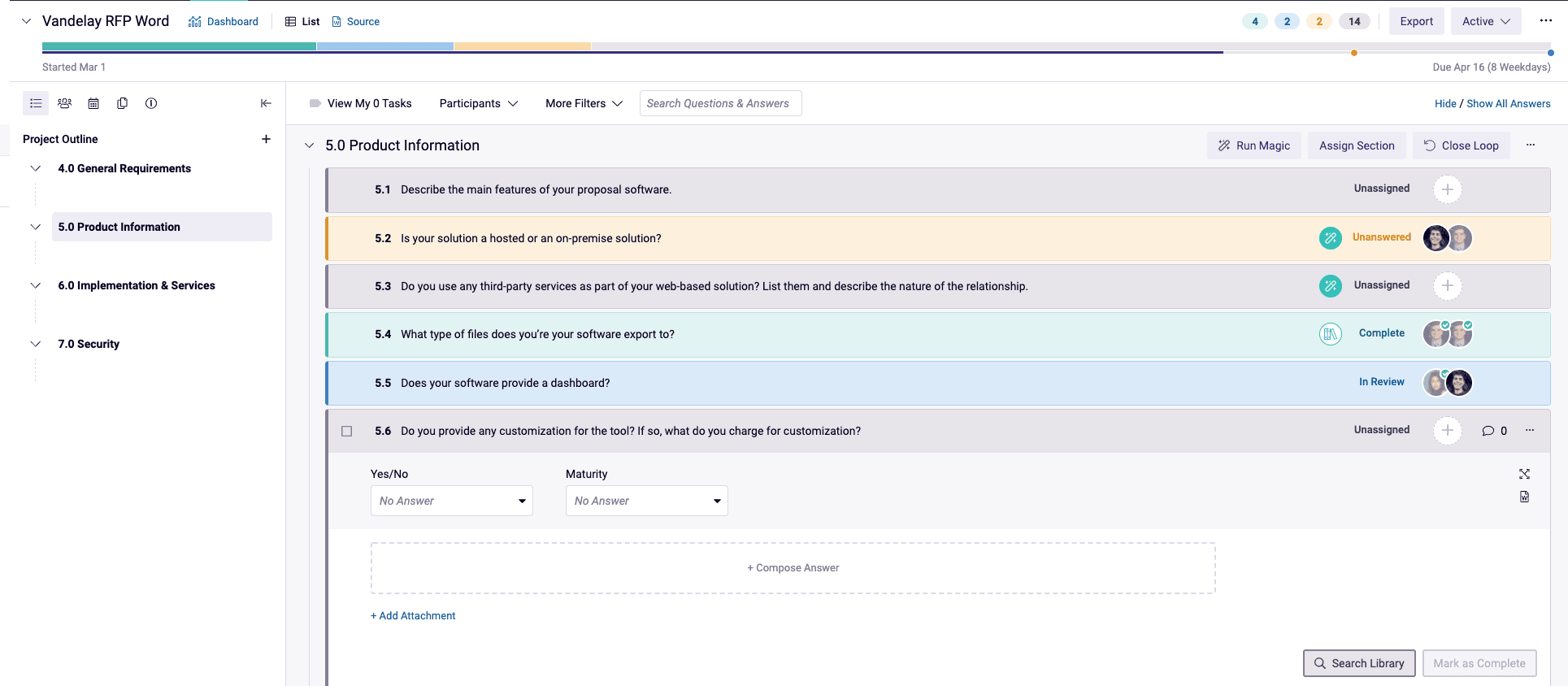Assign a user to question 5.6
This screenshot has height=686, width=1568.
[1447, 430]
